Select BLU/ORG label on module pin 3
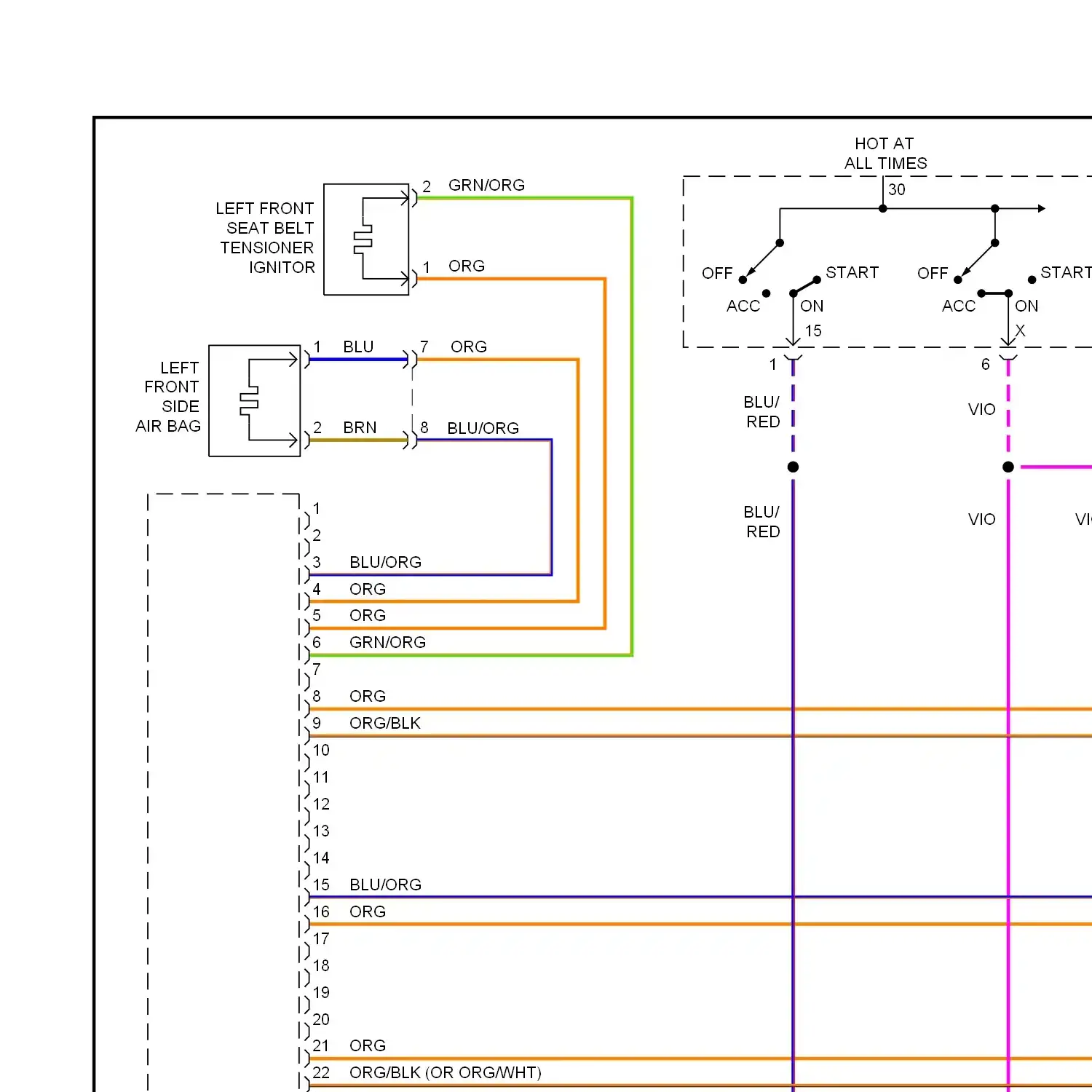 tap(386, 563)
